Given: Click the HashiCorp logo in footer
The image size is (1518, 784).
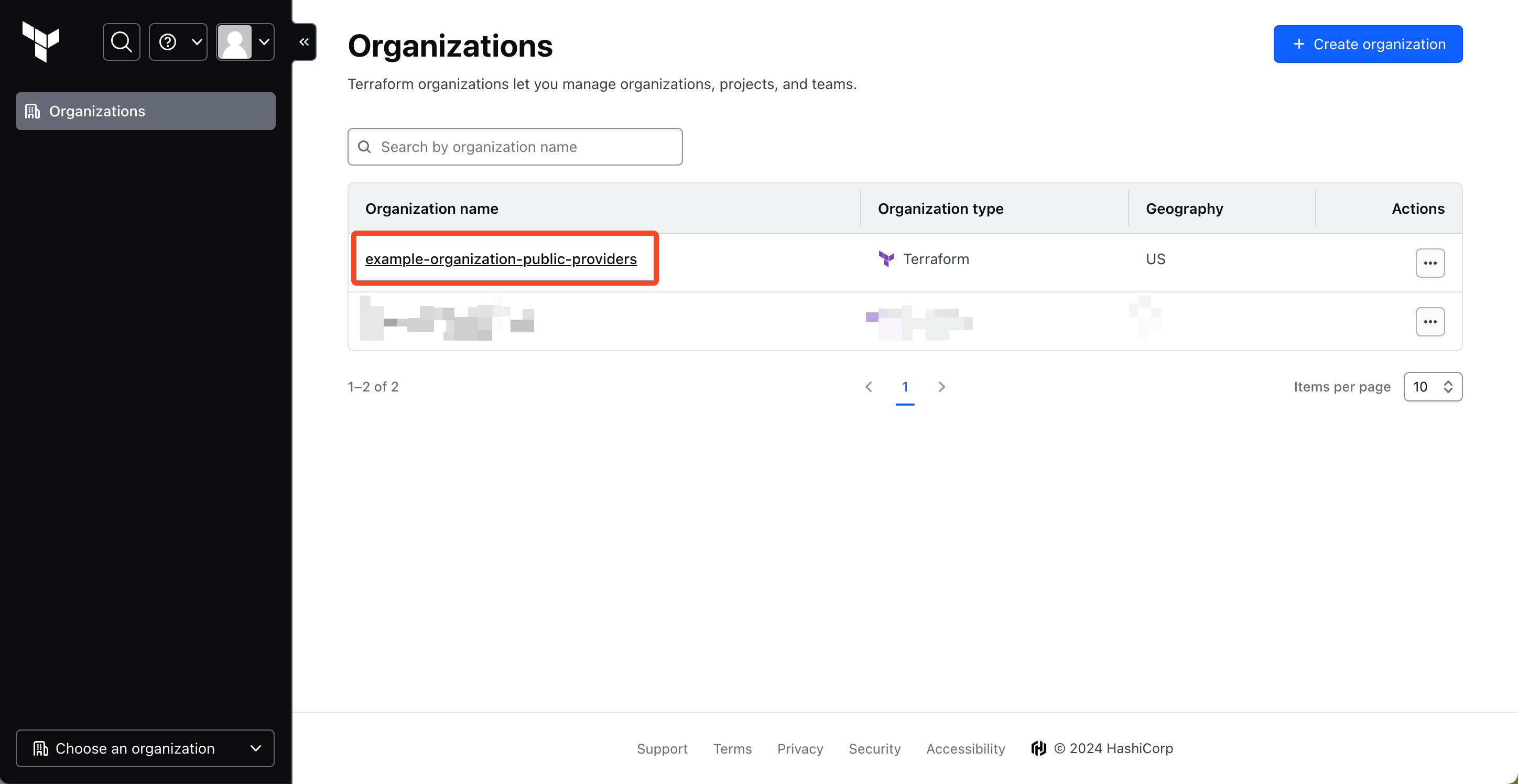Looking at the screenshot, I should (x=1038, y=748).
